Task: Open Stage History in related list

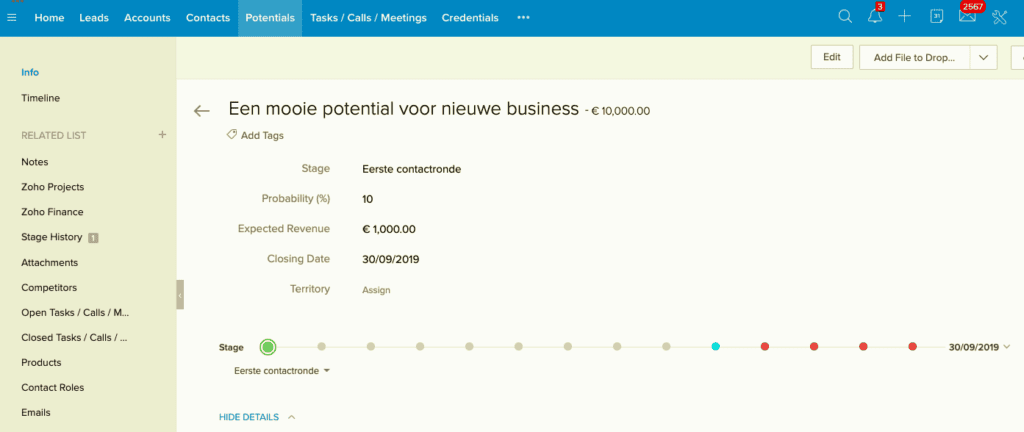Action: (x=52, y=237)
